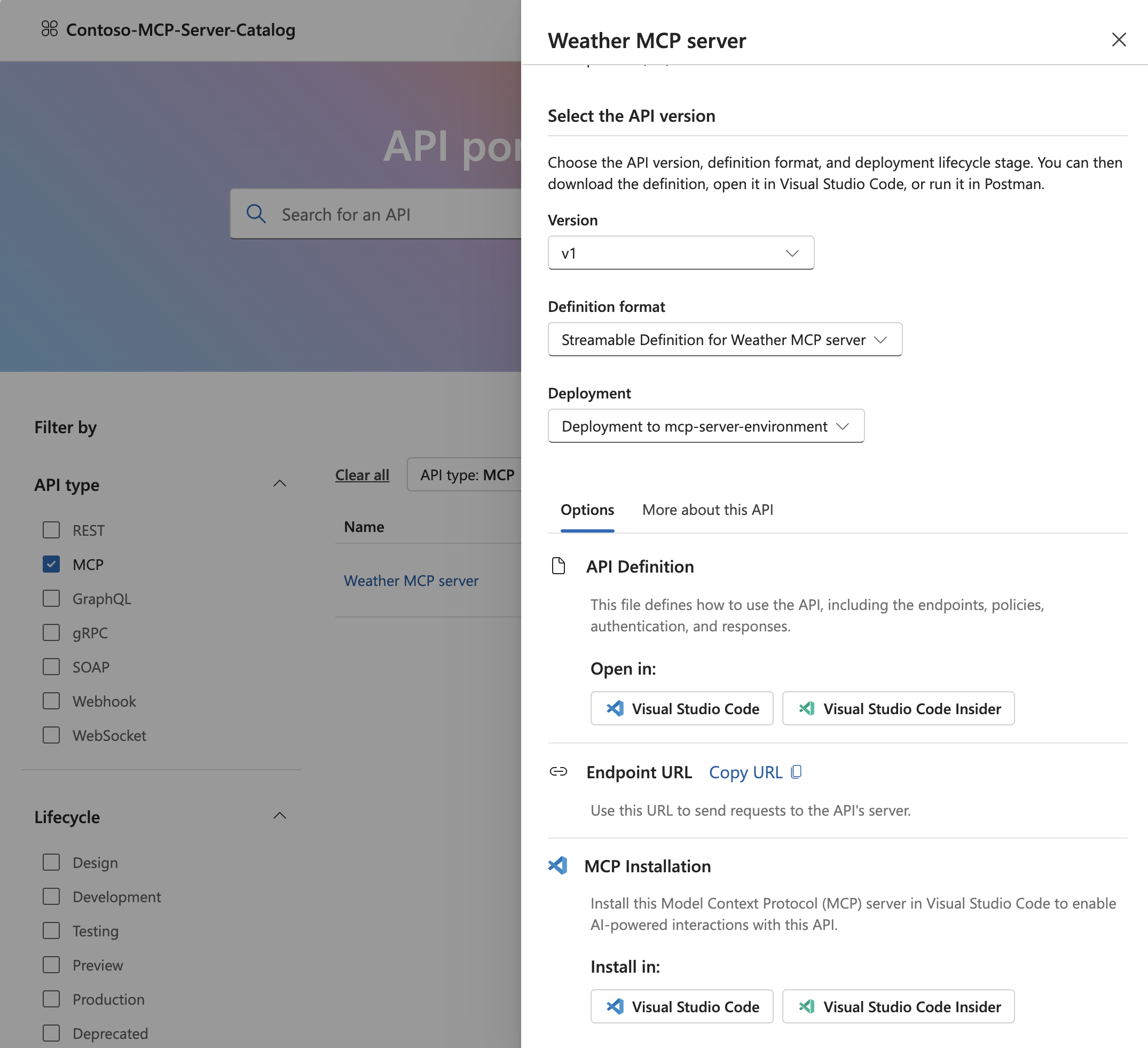Viewport: 1148px width, 1048px height.
Task: Click the MCP Installation VS Code icon
Action: click(x=559, y=866)
